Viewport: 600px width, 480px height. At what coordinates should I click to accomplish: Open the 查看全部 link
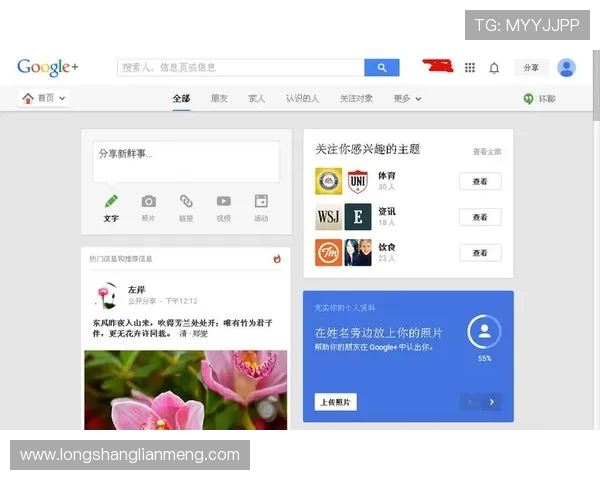(x=487, y=152)
